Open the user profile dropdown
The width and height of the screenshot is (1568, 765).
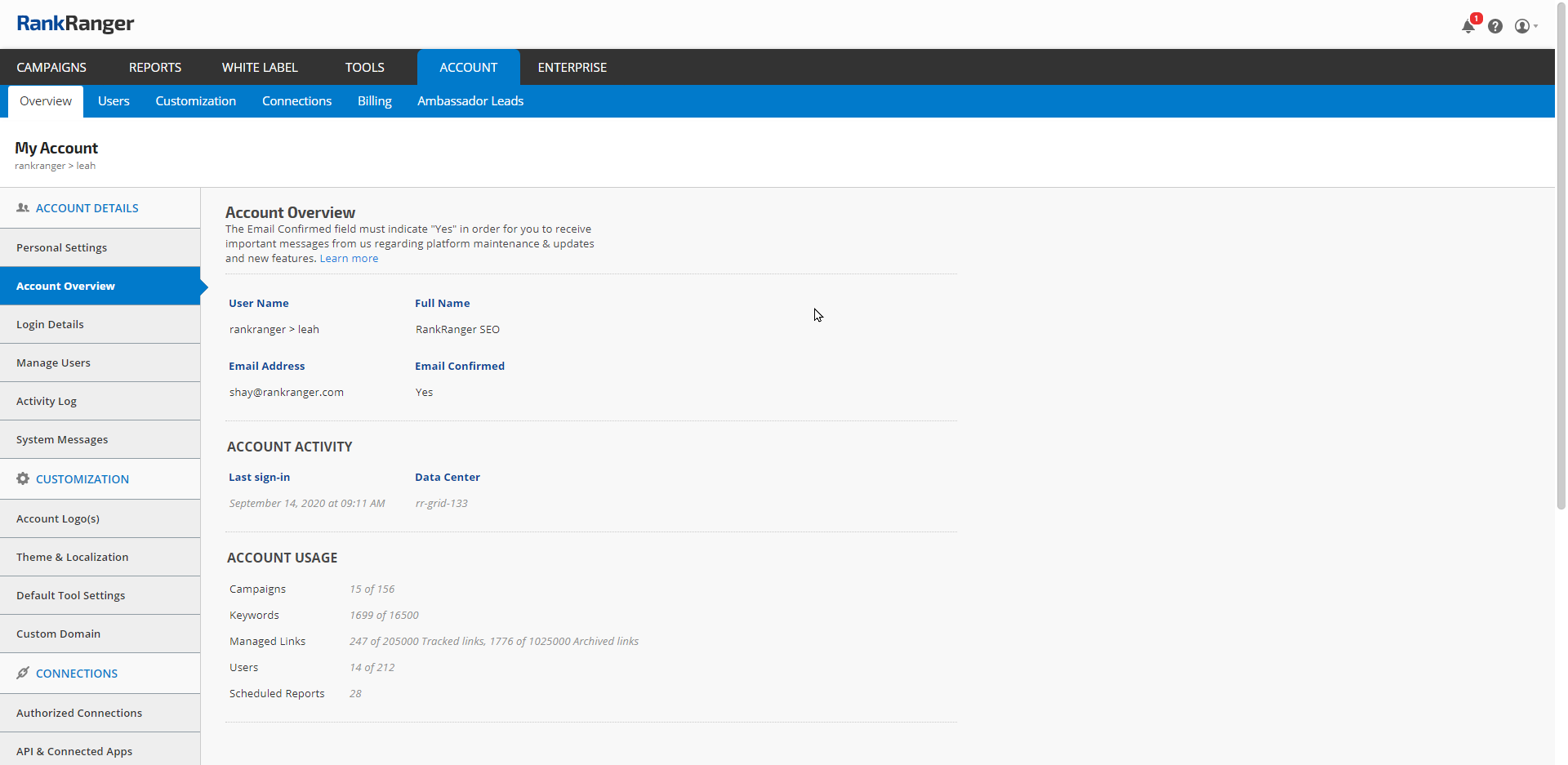1525,26
